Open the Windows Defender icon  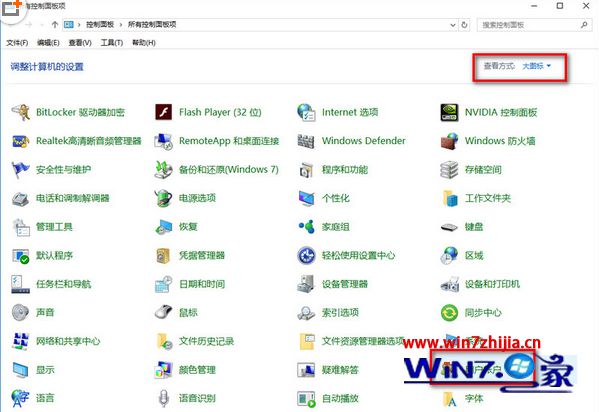coord(306,141)
